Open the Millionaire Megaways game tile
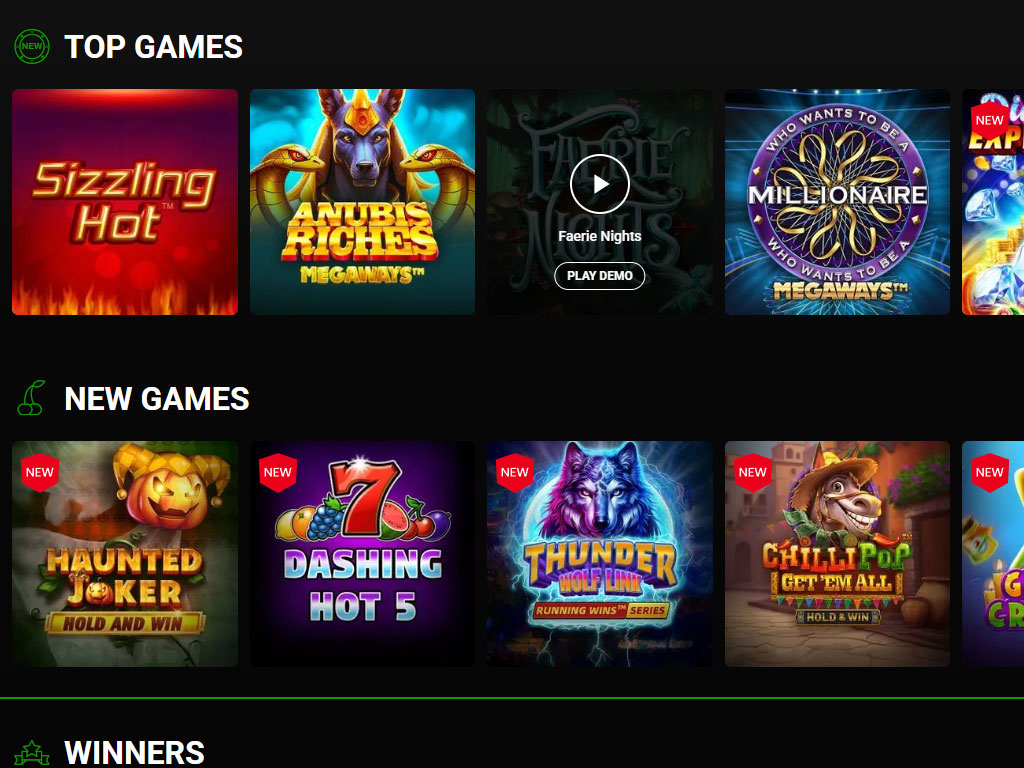Screen dimensions: 1024x768 [x=837, y=202]
